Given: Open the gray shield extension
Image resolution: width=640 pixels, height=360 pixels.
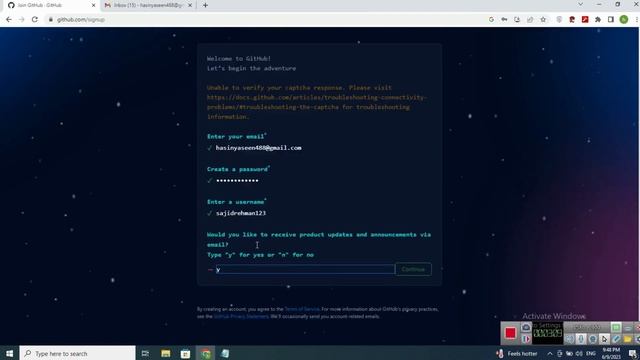Looking at the screenshot, I should pyautogui.click(x=559, y=19).
